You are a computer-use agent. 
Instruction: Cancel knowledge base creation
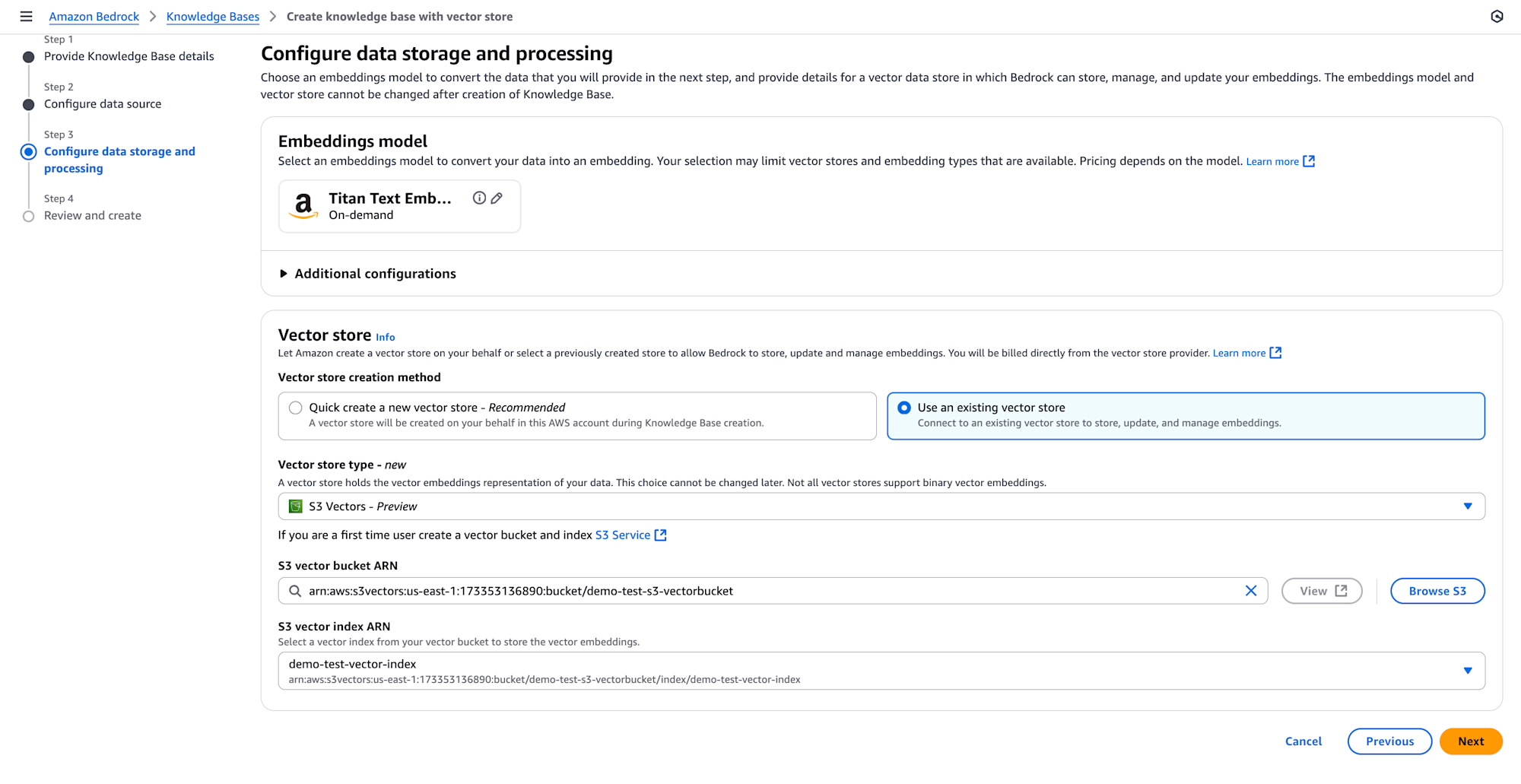pyautogui.click(x=1303, y=741)
